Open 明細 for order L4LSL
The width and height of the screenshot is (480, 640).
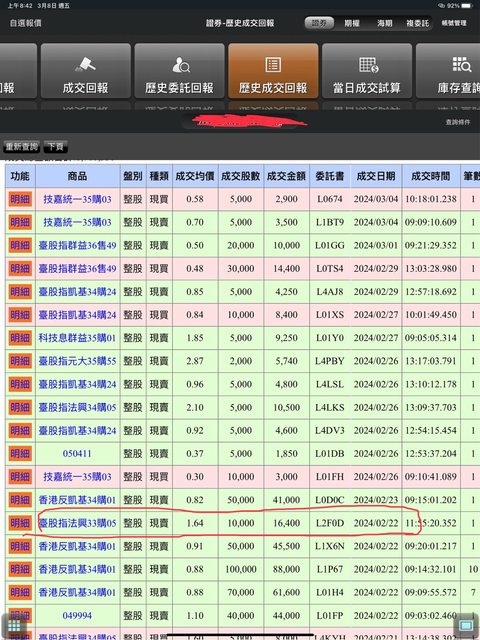coord(20,384)
